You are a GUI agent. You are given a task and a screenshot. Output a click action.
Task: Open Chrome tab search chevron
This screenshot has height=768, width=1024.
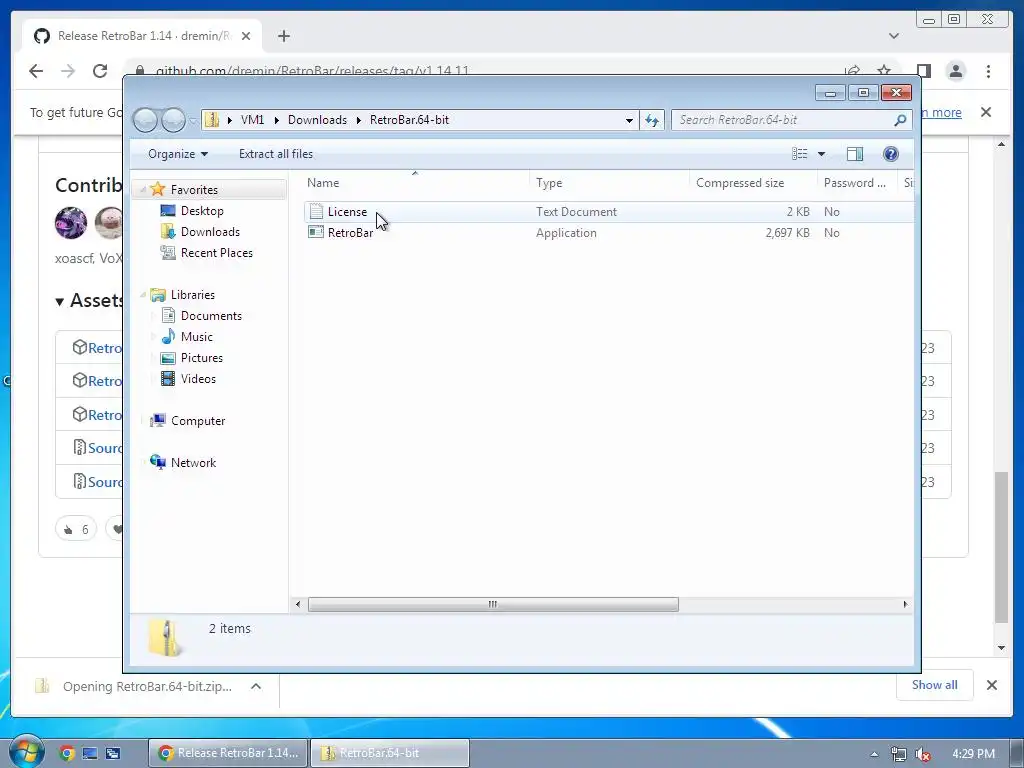[893, 36]
